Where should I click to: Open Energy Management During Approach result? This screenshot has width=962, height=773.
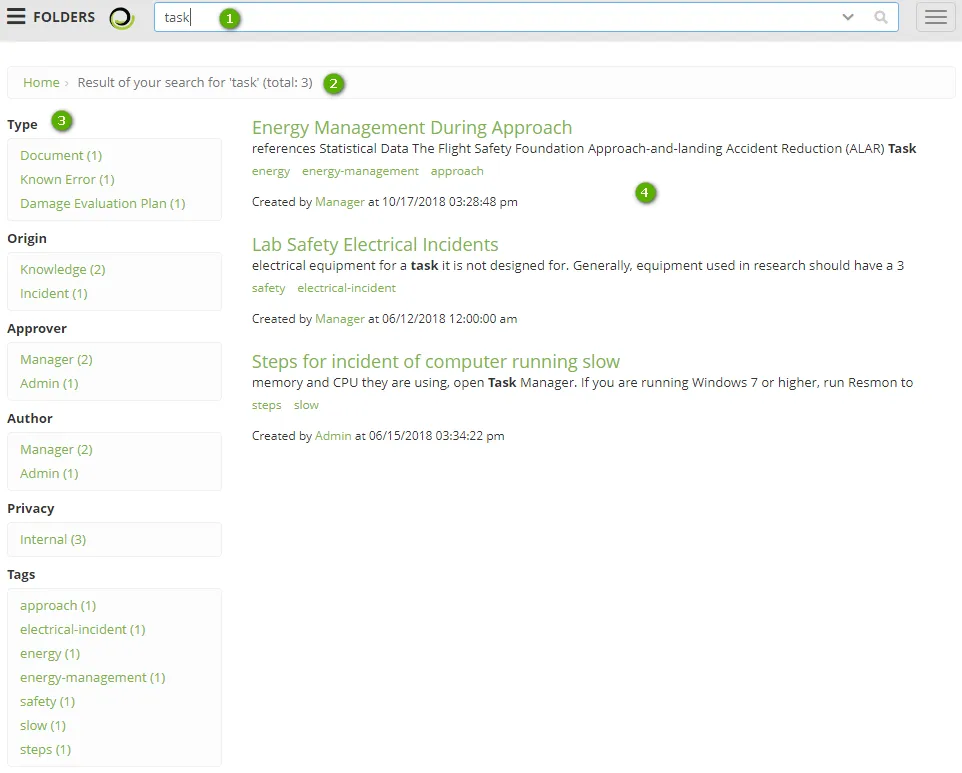[412, 128]
